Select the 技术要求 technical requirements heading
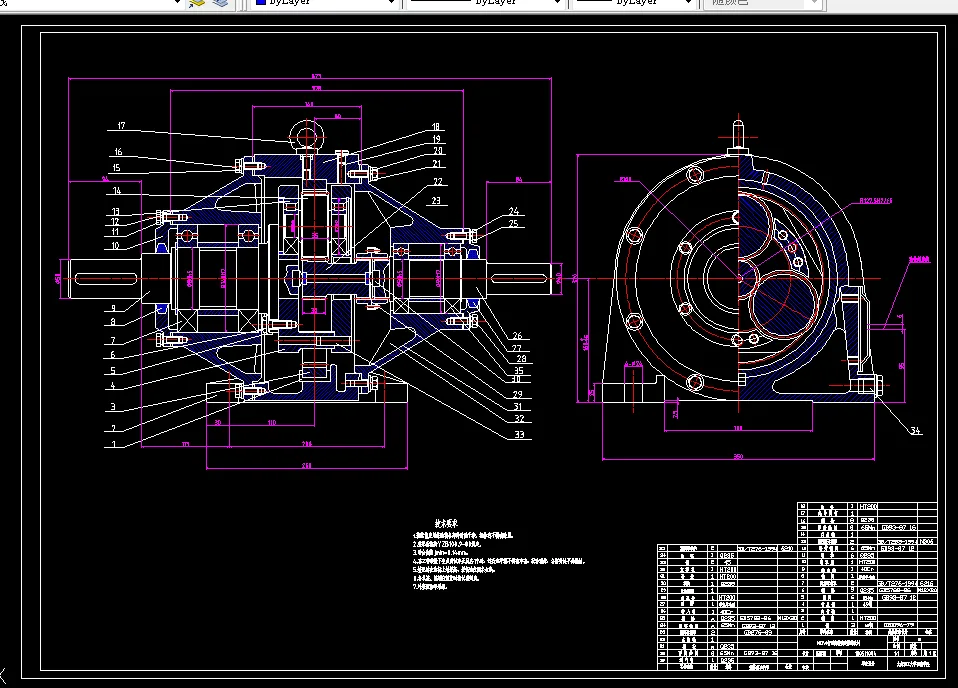Viewport: 958px width, 688px height. tap(446, 524)
